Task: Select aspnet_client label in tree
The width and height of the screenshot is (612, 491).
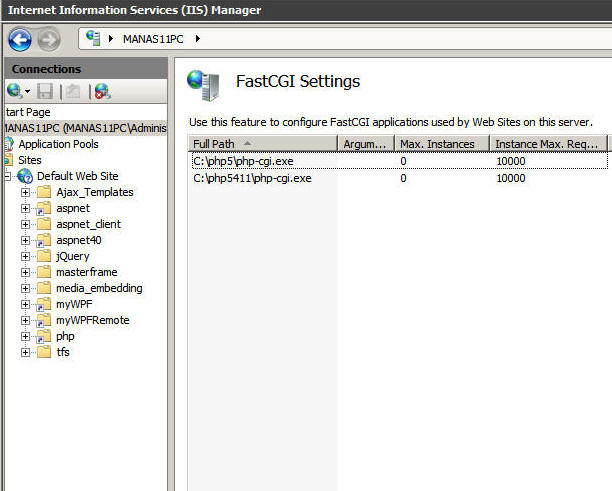Action: pyautogui.click(x=89, y=224)
